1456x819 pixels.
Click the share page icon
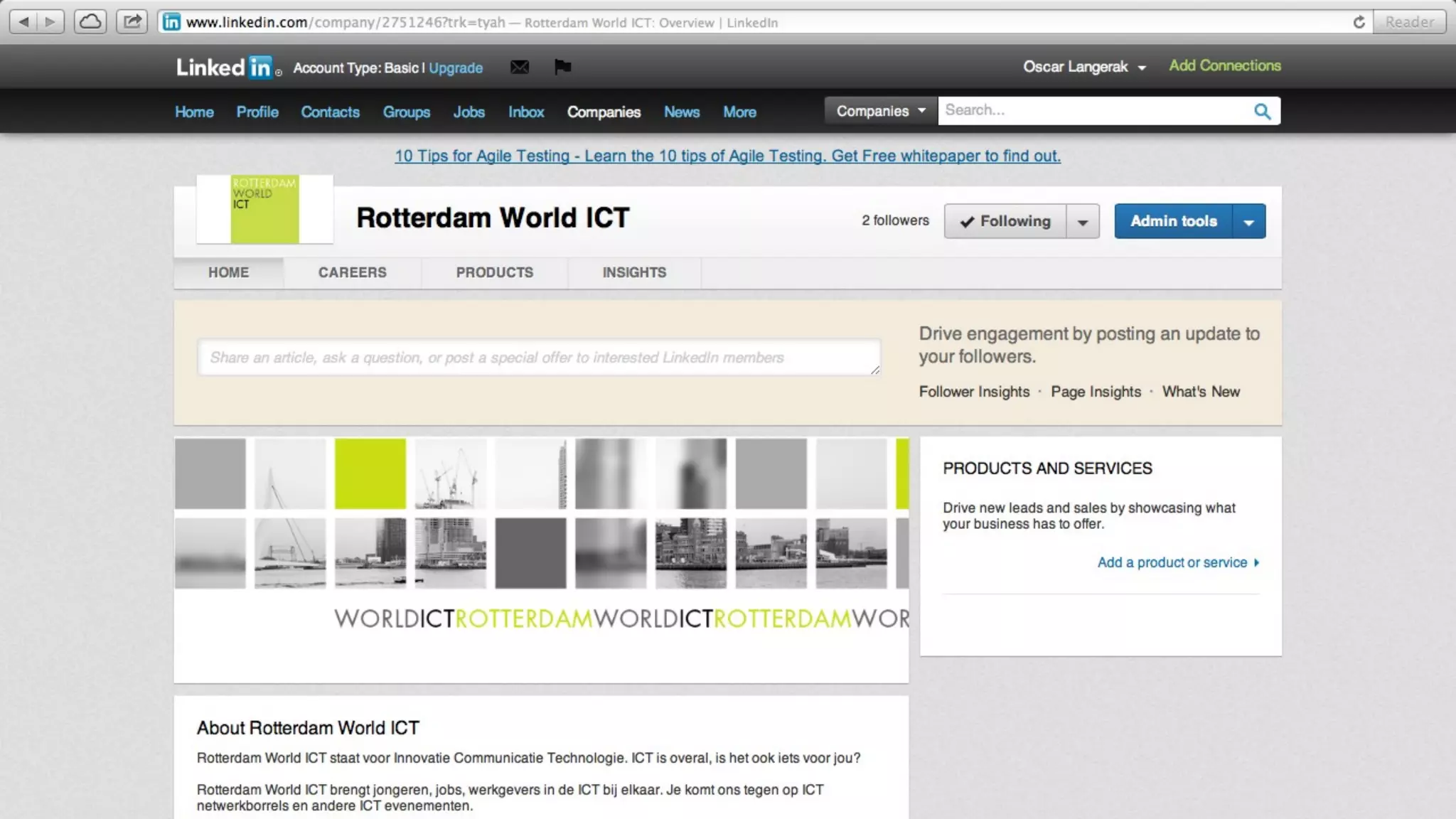132,21
